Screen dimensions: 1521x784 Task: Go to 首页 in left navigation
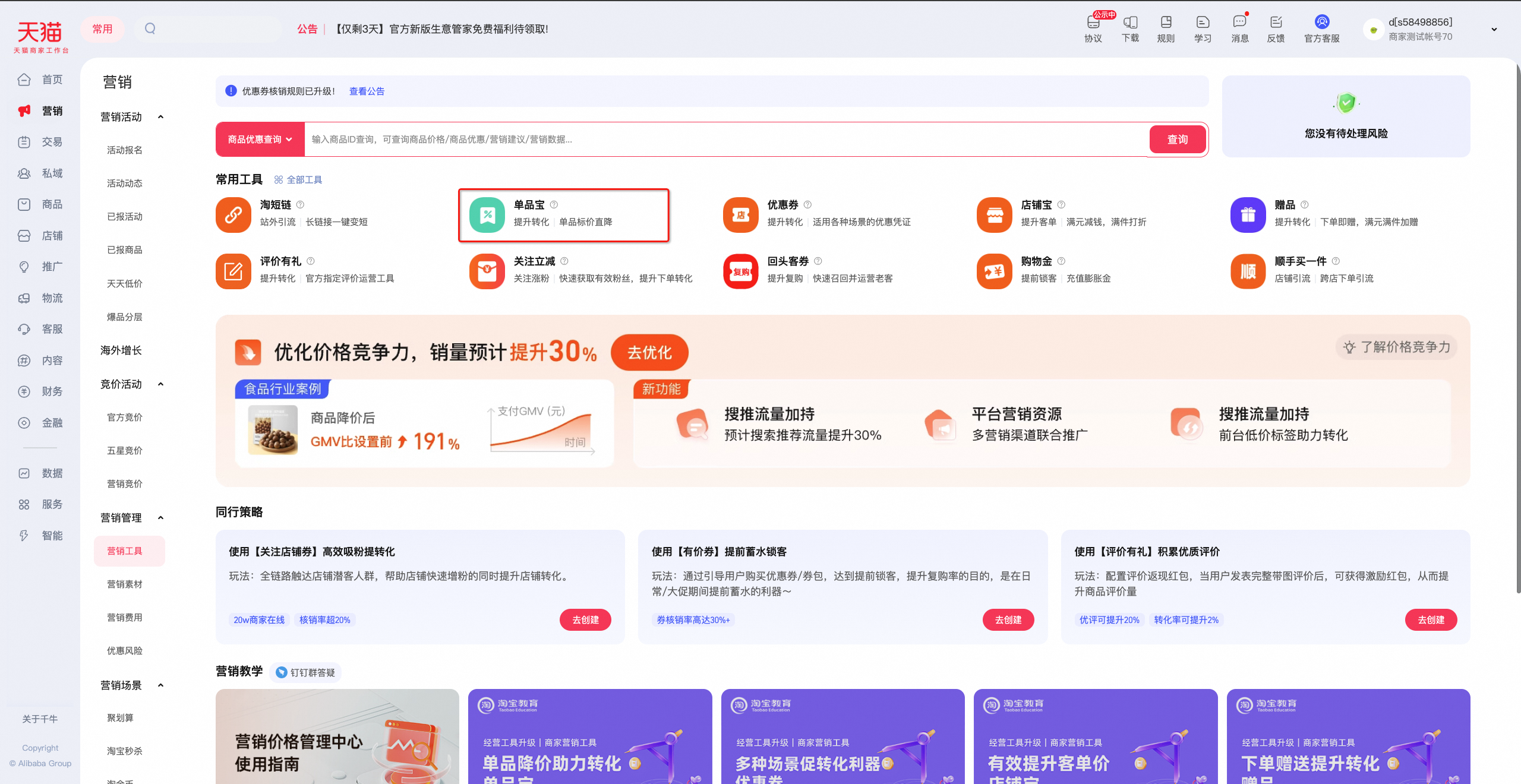click(40, 80)
